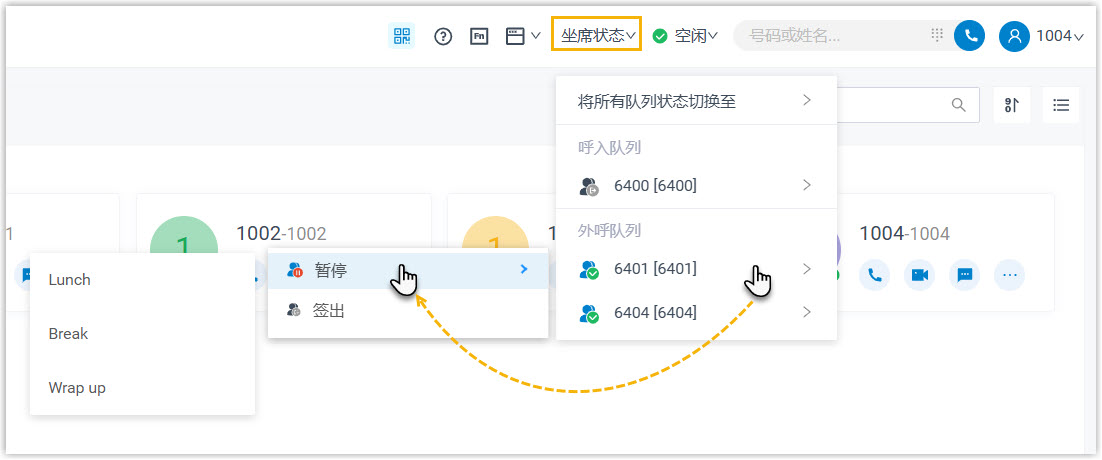Start a video call with extension 1004
This screenshot has width=1102, height=460.
click(920, 275)
